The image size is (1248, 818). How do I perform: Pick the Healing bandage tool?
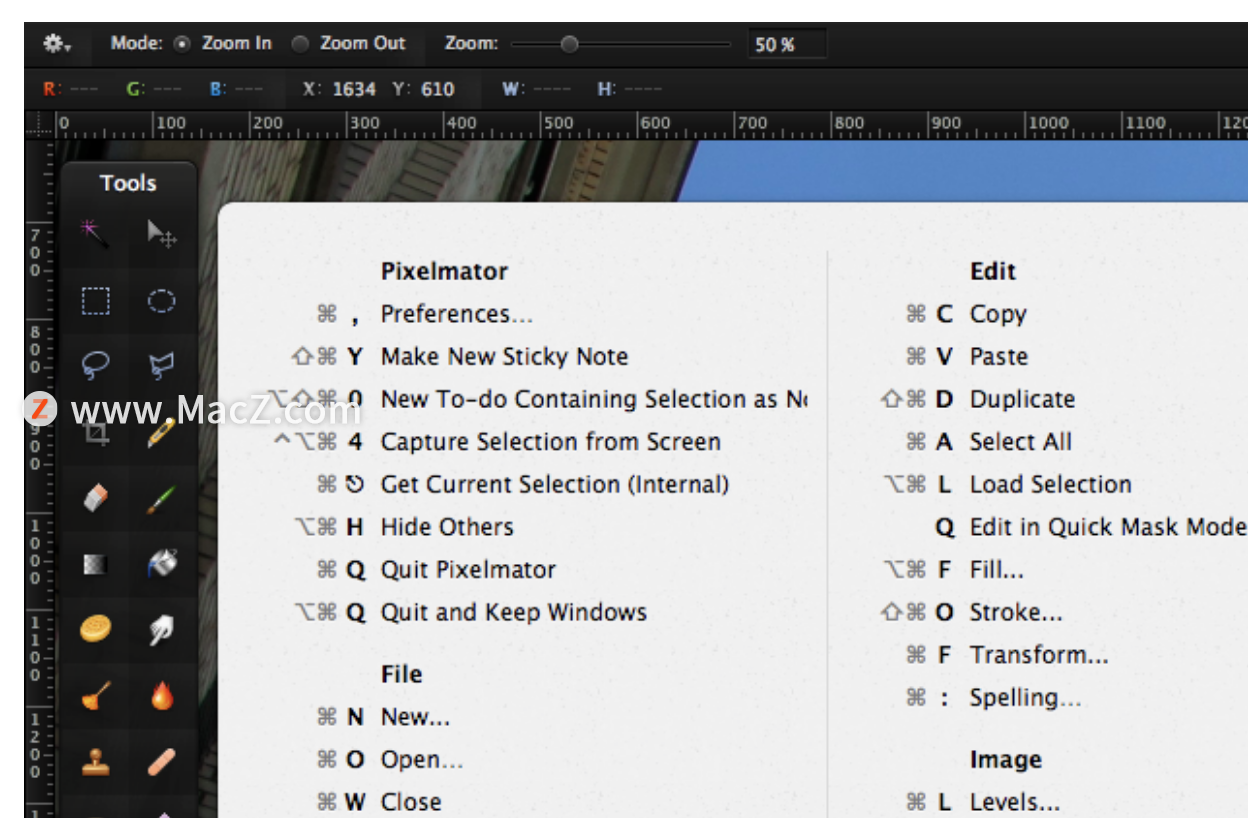point(162,763)
